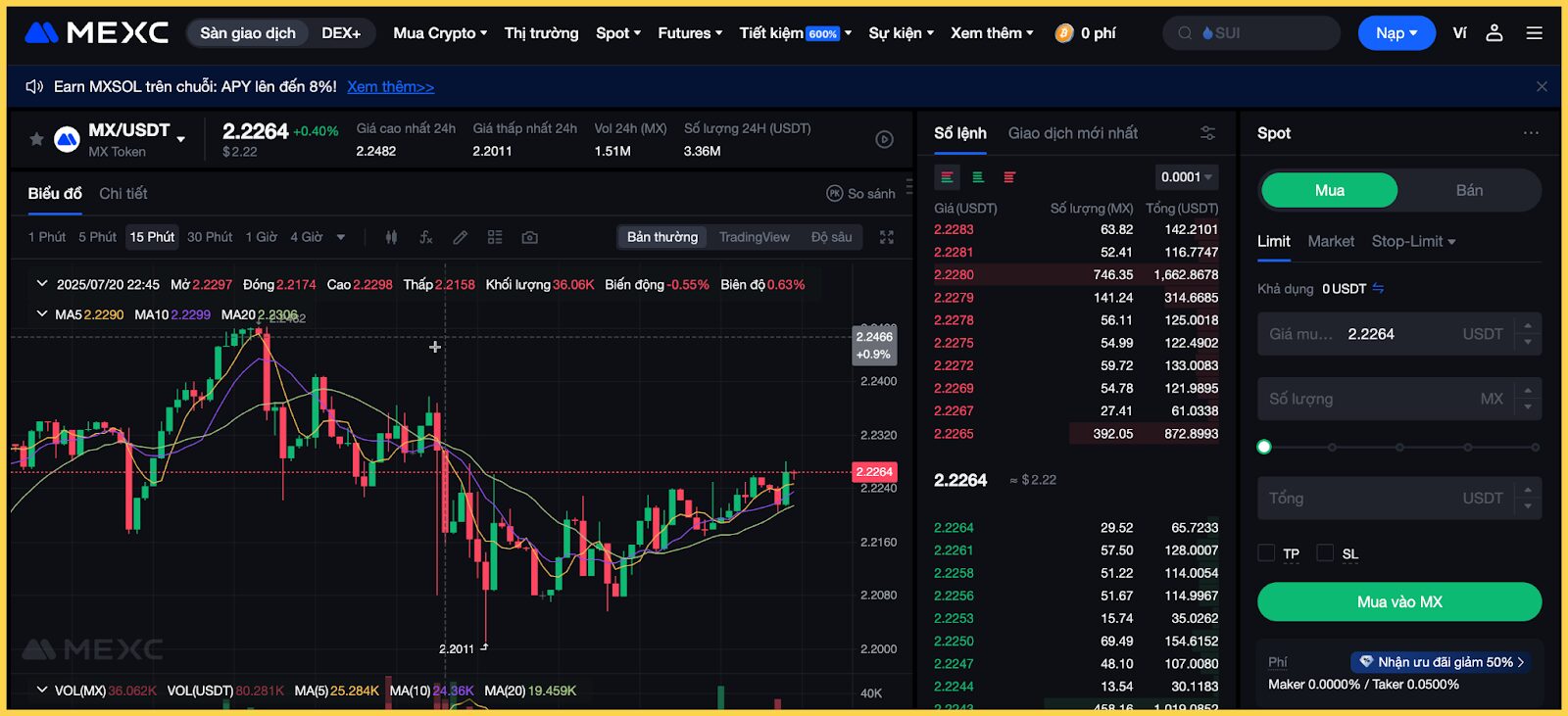
Task: Select the pencil drawing tool icon
Action: pyautogui.click(x=460, y=237)
